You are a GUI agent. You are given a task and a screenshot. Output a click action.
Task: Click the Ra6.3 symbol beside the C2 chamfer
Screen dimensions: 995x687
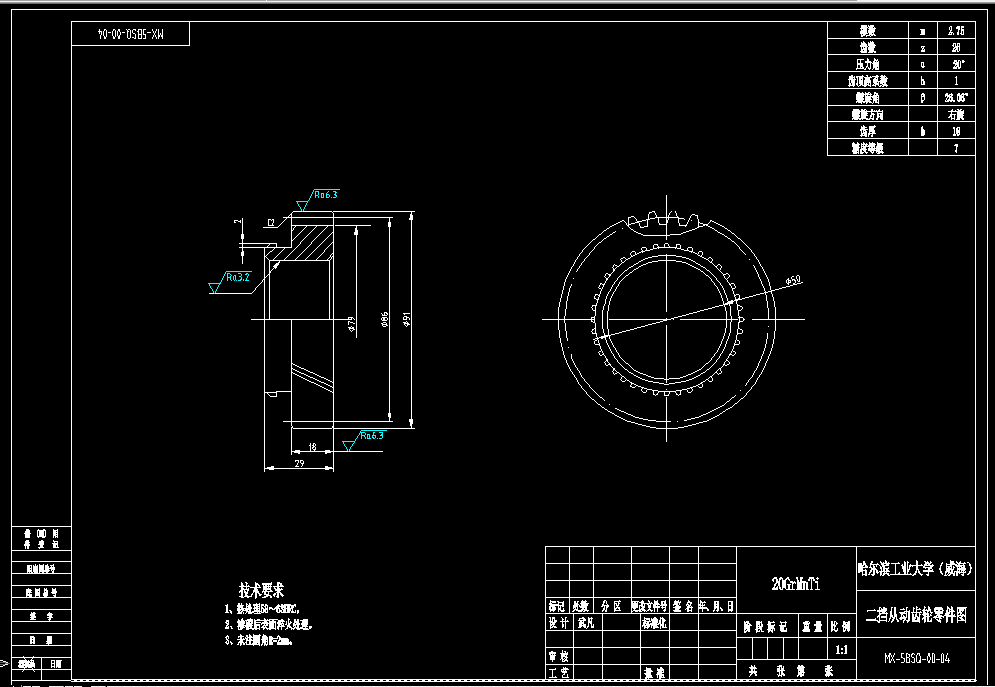(317, 199)
